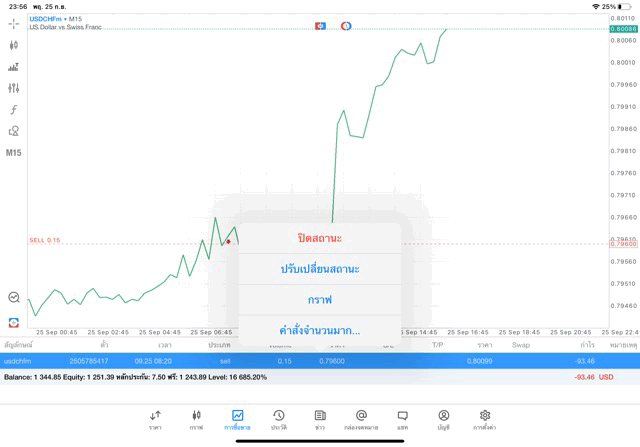Select กราฟ (chart) in the context menu
This screenshot has width=640, height=447.
point(319,299)
